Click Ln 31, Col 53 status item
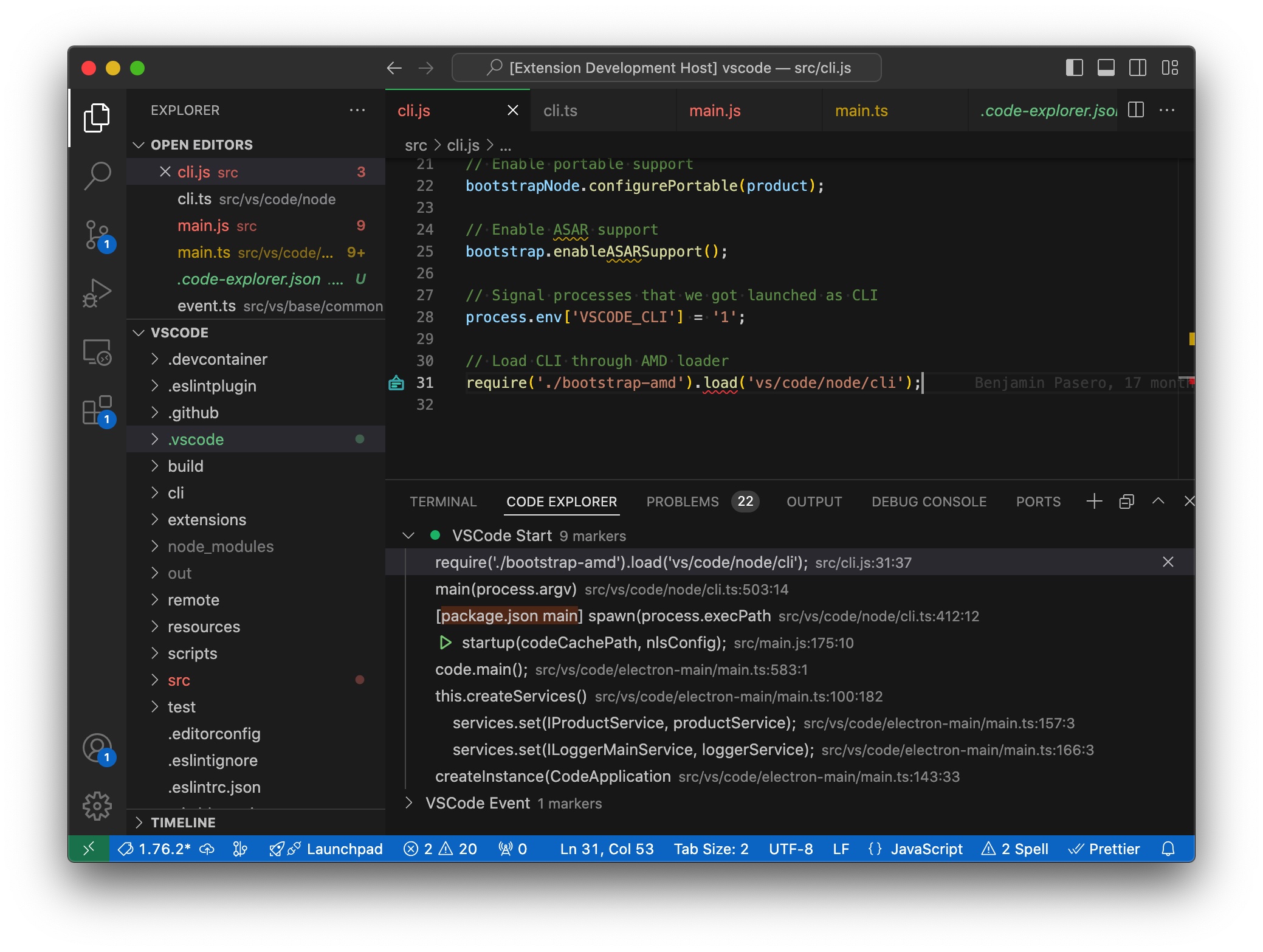 point(606,849)
